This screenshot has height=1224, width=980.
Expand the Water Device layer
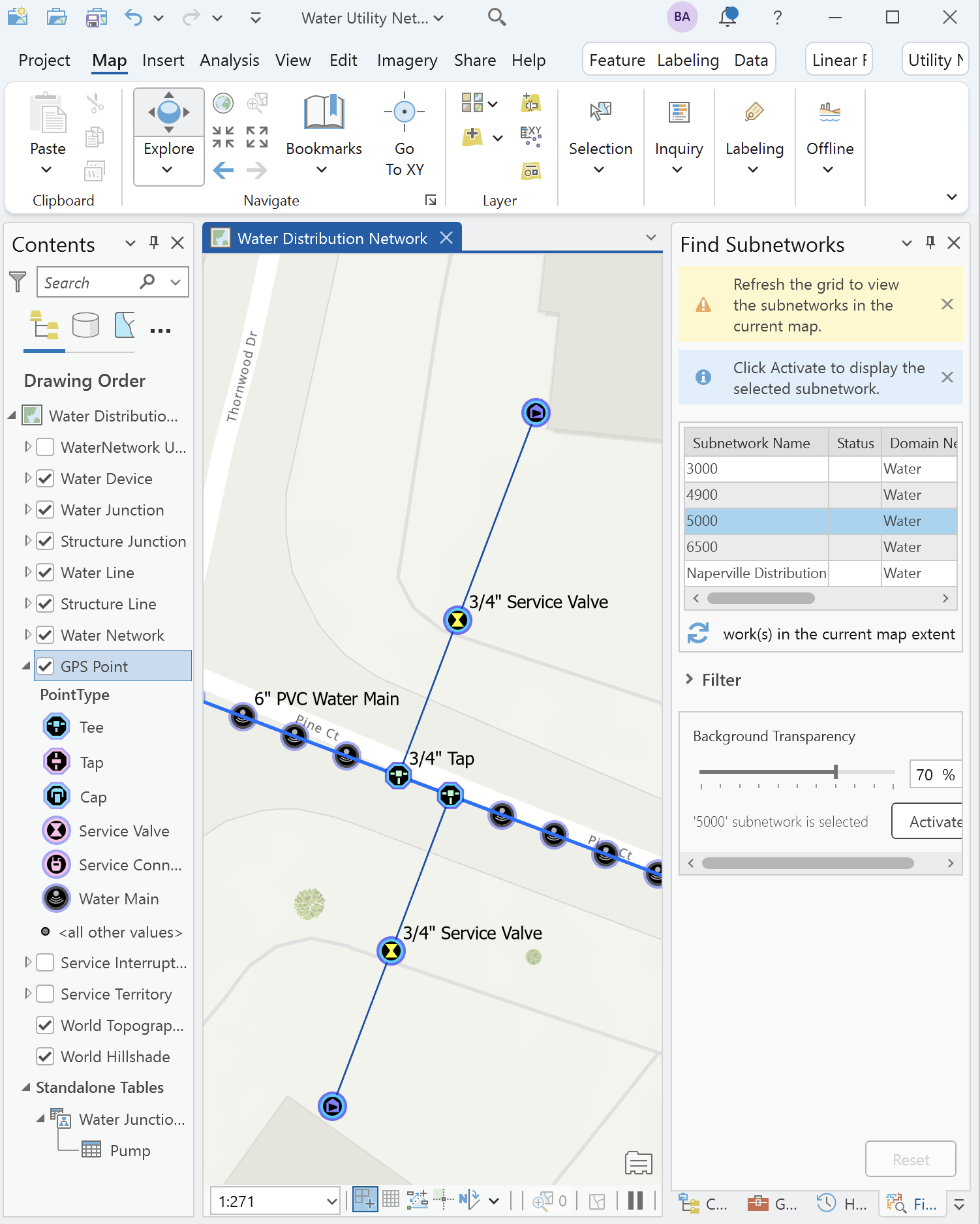click(x=27, y=478)
